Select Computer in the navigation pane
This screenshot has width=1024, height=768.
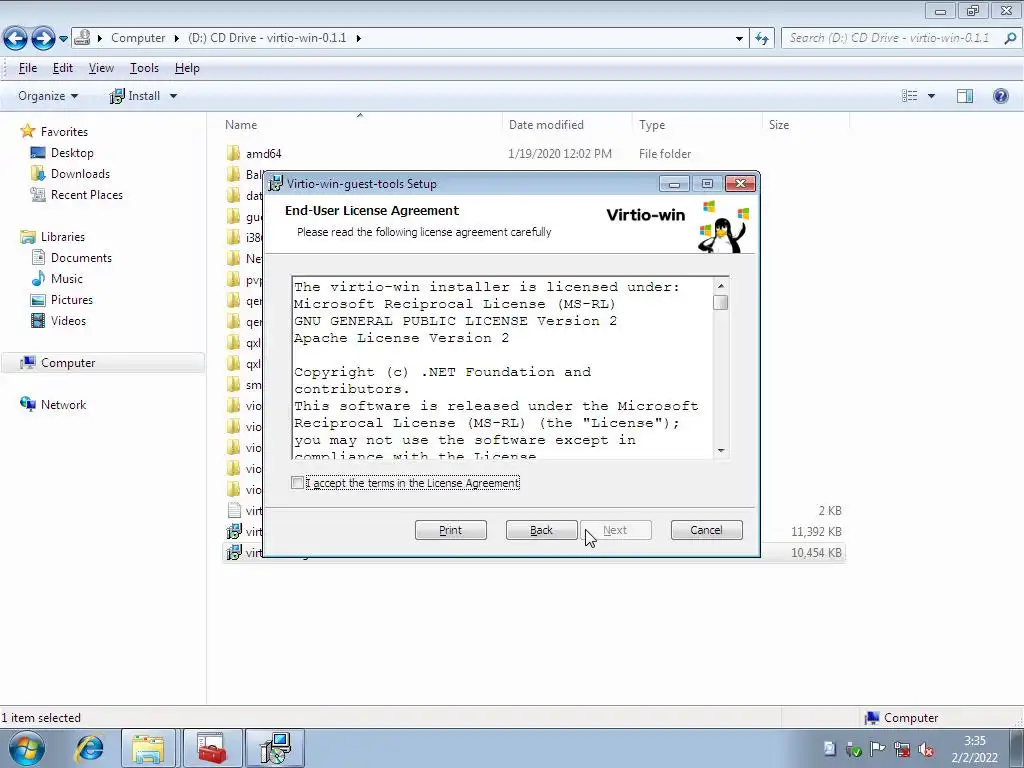(68, 362)
